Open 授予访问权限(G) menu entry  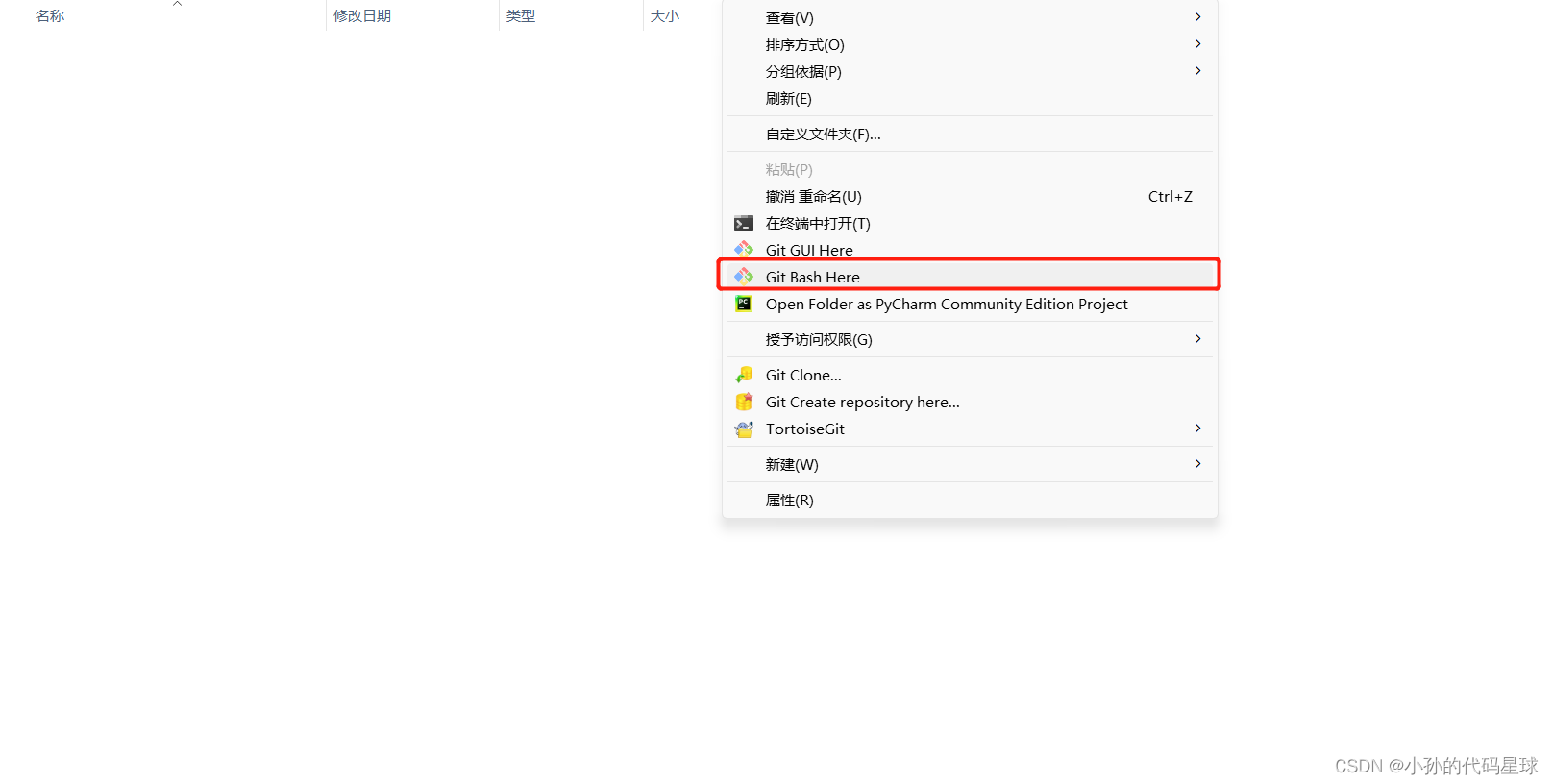pyautogui.click(x=970, y=339)
